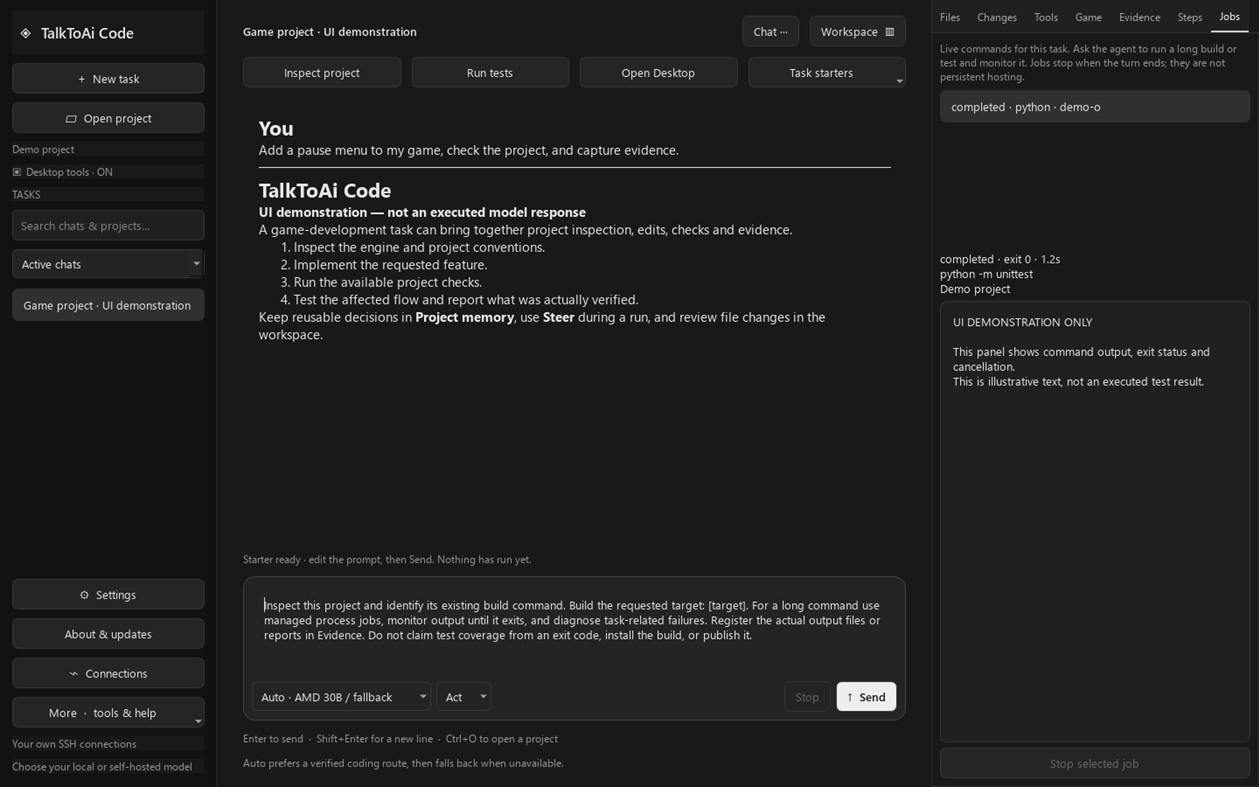Click Inspect project button
The width and height of the screenshot is (1259, 787).
pos(322,73)
